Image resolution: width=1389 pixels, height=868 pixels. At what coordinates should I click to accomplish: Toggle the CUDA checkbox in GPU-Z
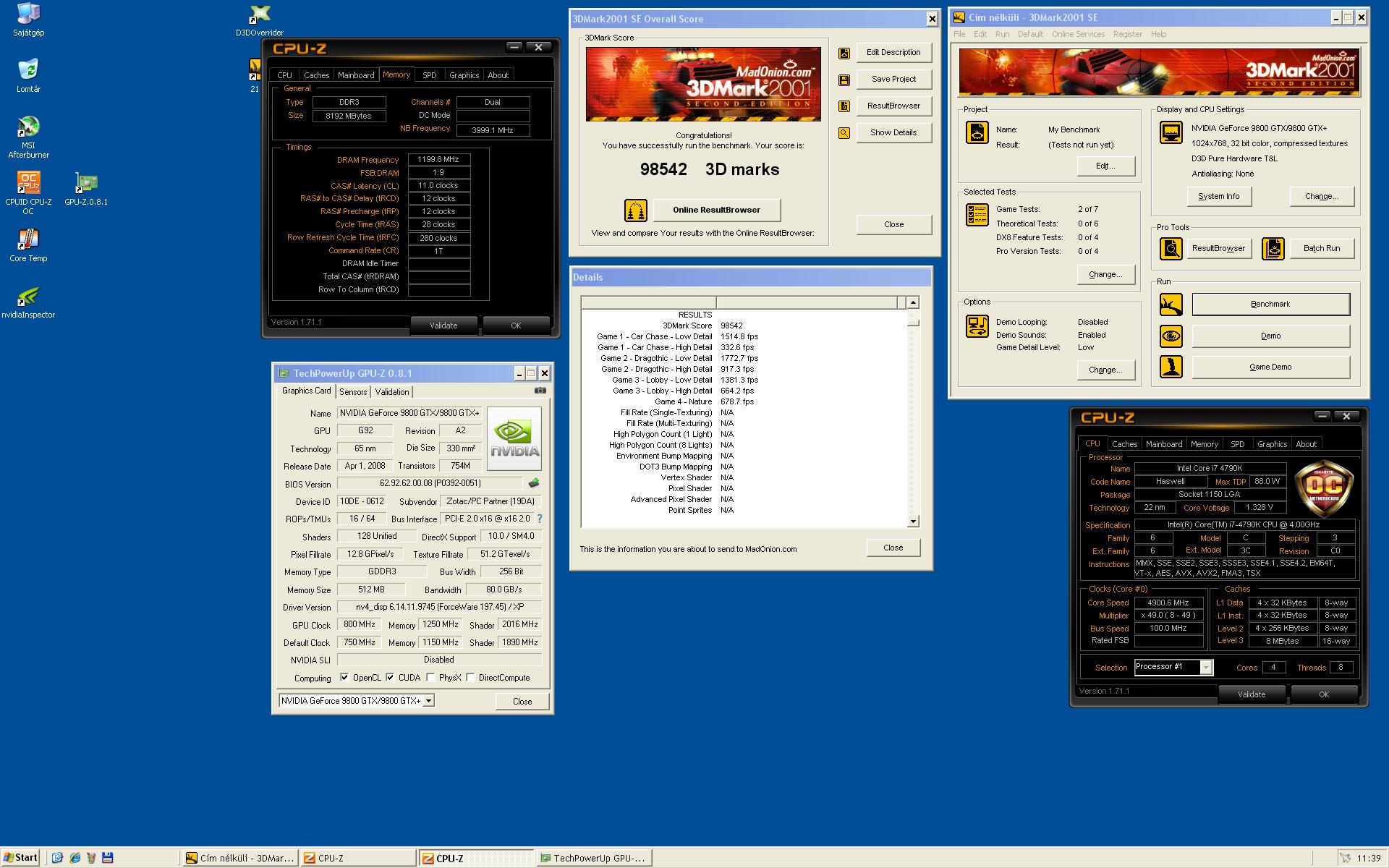click(390, 678)
